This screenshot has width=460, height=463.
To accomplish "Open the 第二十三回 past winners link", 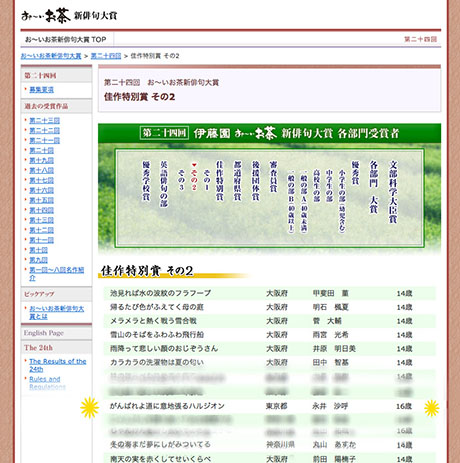I will pyautogui.click(x=45, y=120).
